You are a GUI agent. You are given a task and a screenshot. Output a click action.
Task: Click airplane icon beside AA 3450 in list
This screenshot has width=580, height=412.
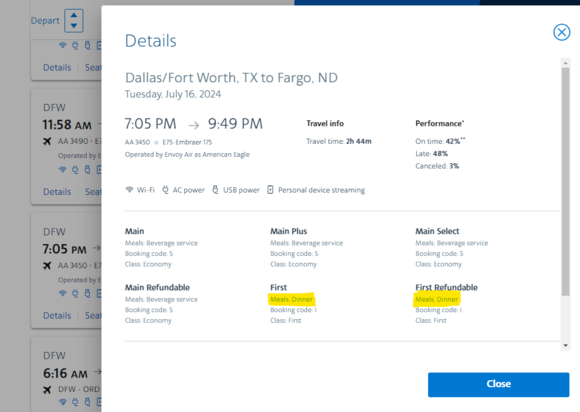click(x=47, y=266)
